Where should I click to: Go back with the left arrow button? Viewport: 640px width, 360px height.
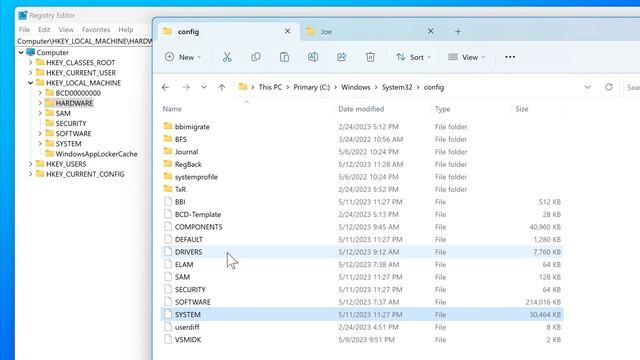(165, 87)
